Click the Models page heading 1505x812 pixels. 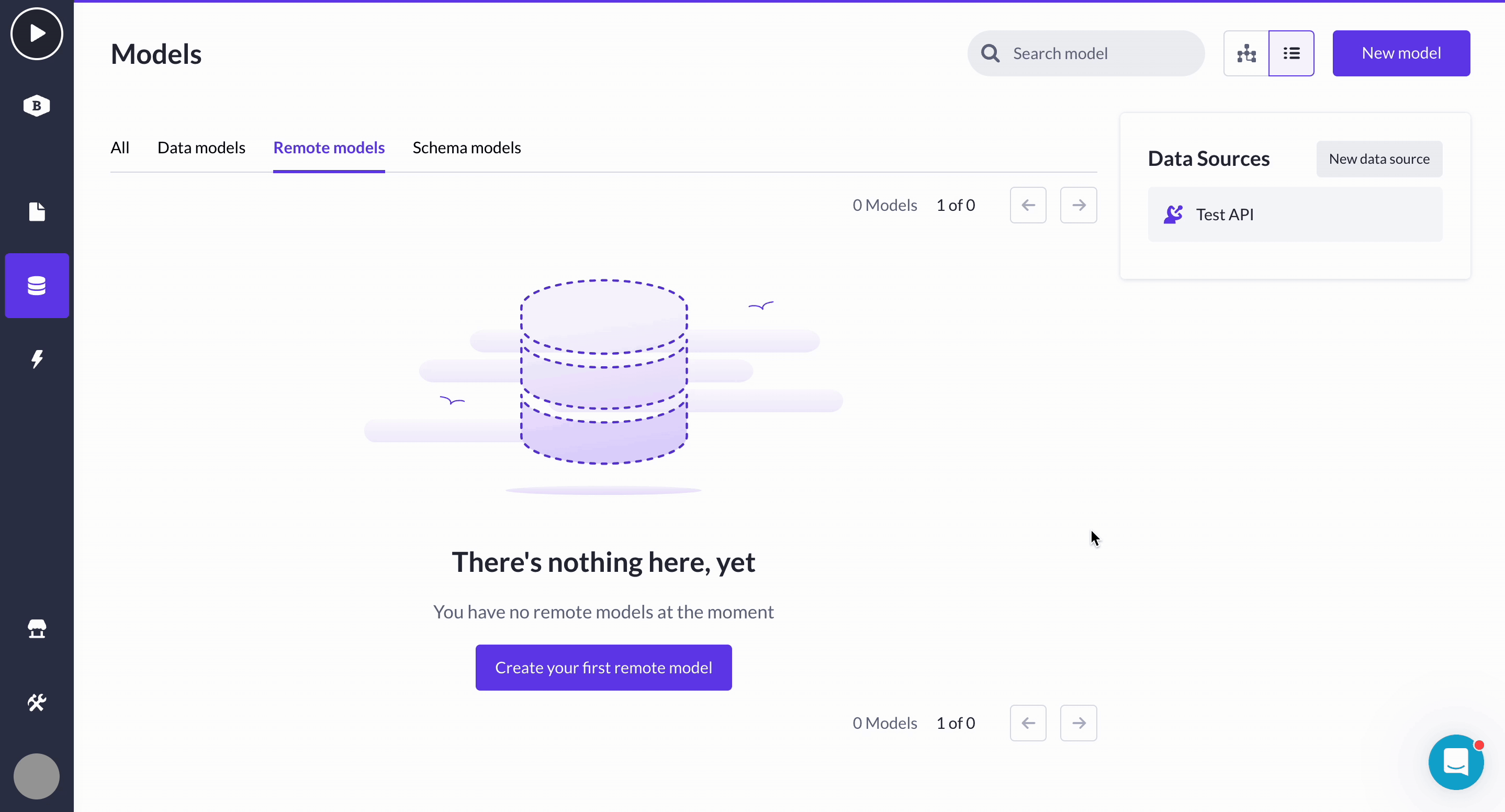coord(156,54)
